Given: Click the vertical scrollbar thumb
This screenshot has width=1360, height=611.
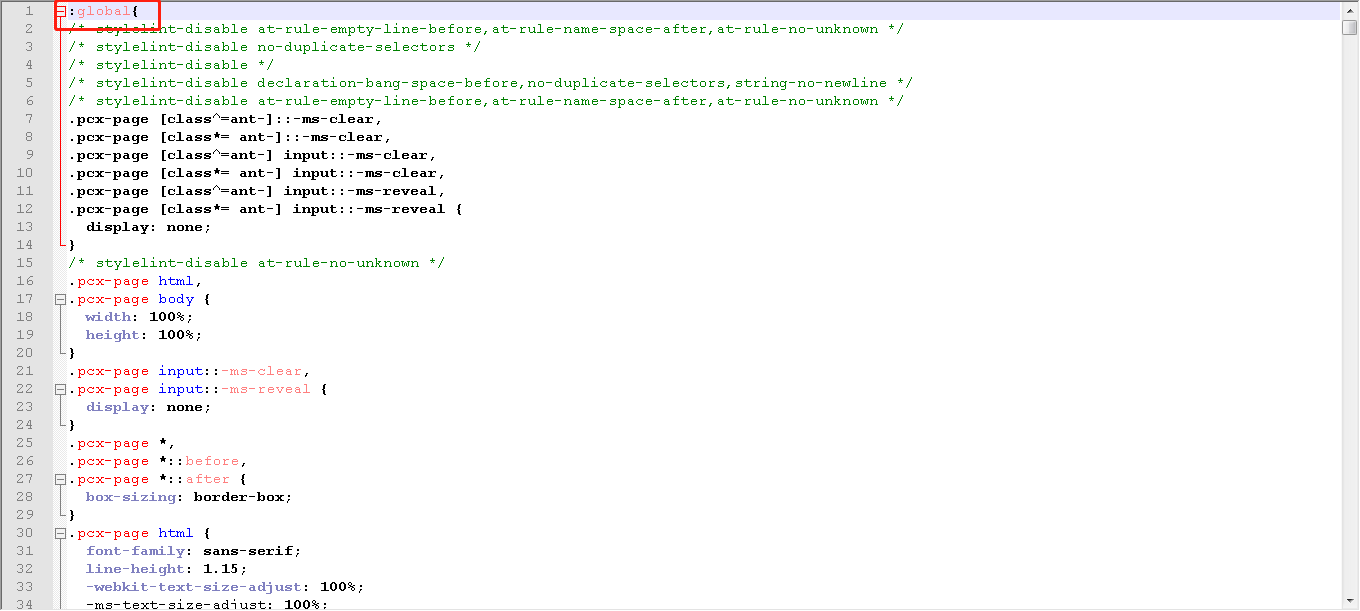Looking at the screenshot, I should tap(1349, 27).
